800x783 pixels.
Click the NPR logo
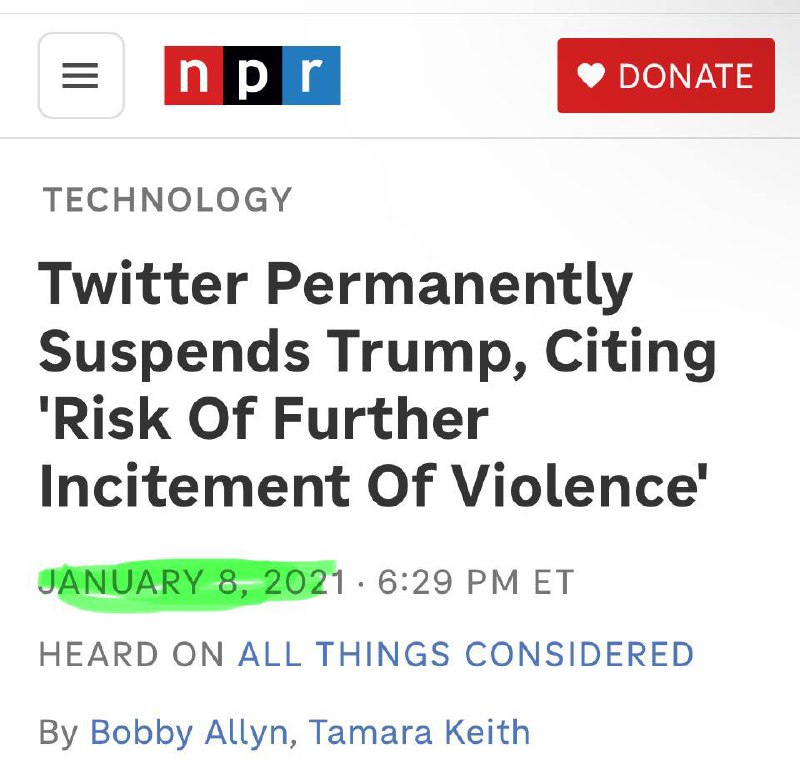pyautogui.click(x=252, y=75)
